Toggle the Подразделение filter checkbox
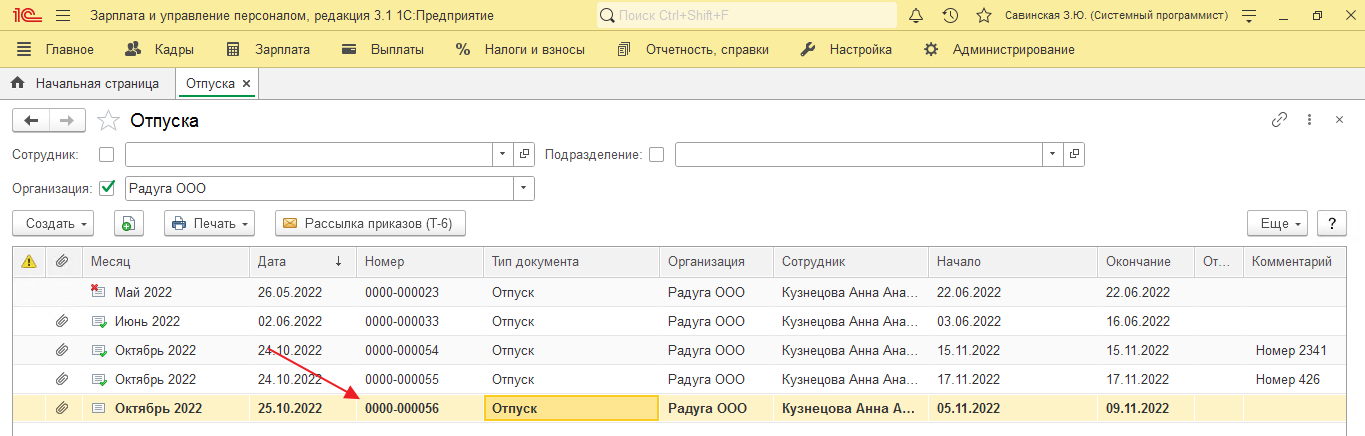 pyautogui.click(x=657, y=155)
